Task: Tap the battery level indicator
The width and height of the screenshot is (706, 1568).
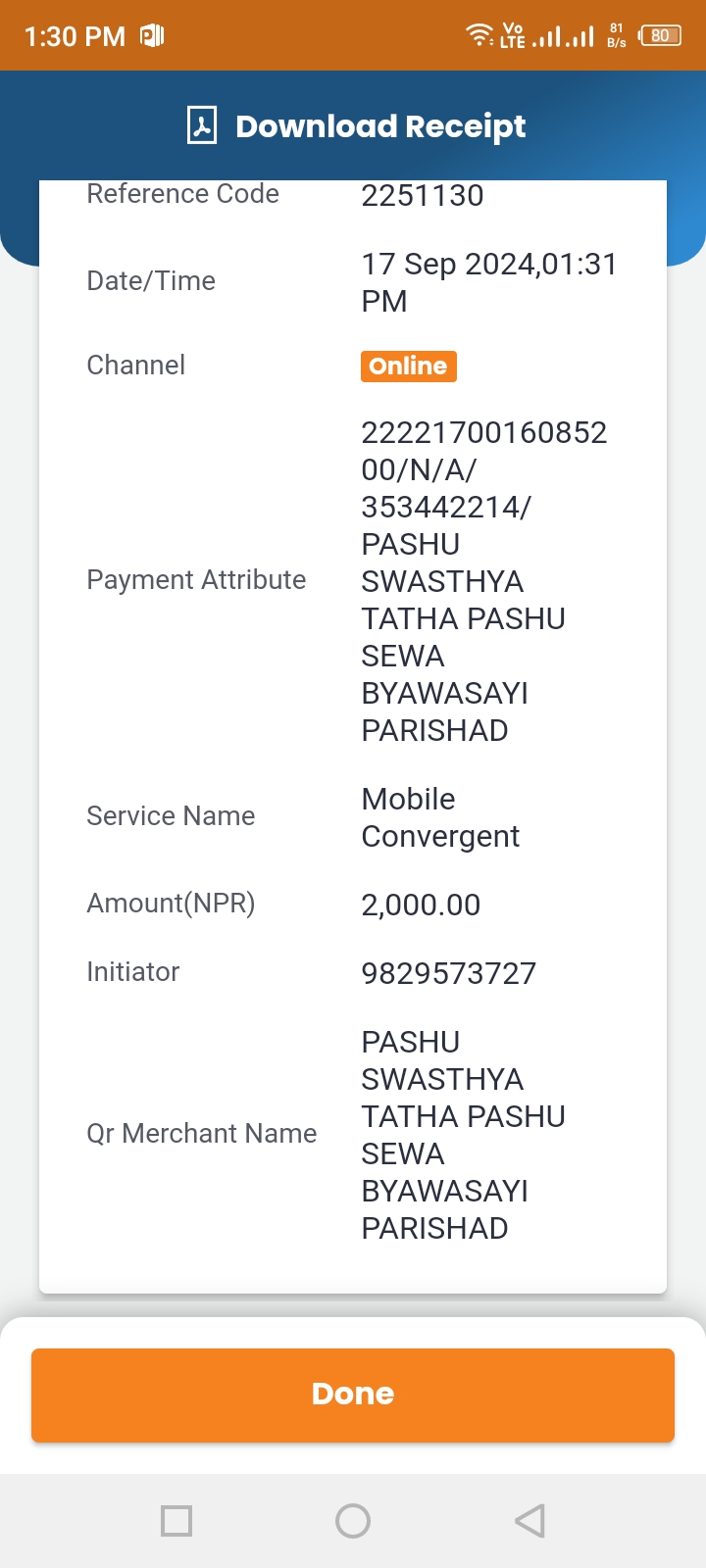Action: (660, 36)
